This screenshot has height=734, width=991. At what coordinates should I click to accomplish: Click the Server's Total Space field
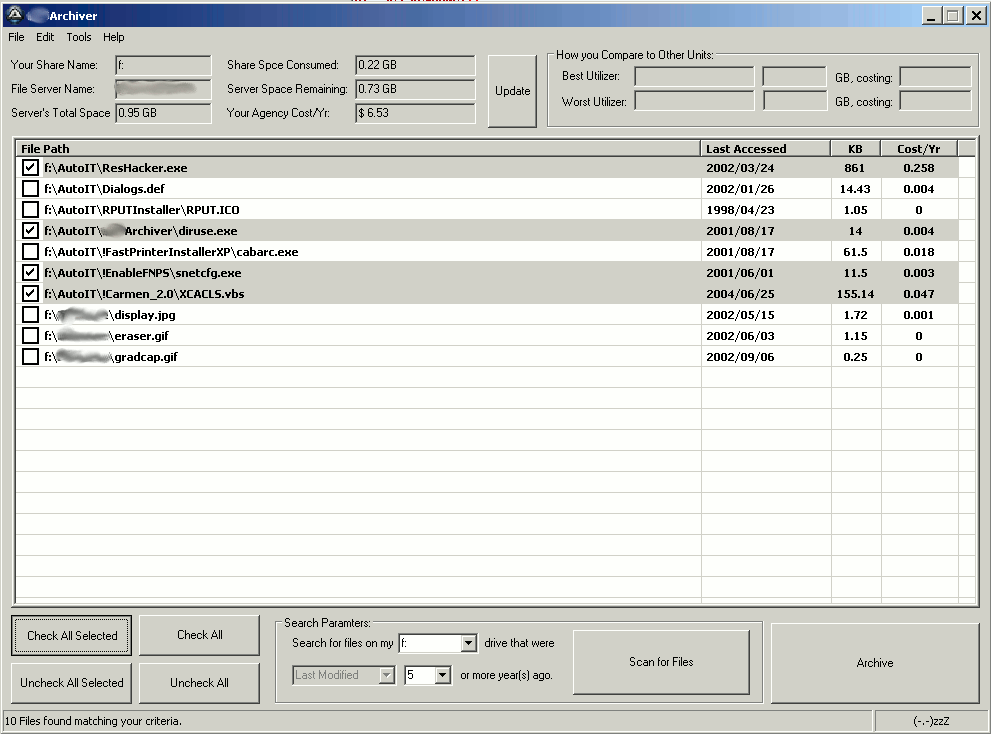pyautogui.click(x=163, y=113)
